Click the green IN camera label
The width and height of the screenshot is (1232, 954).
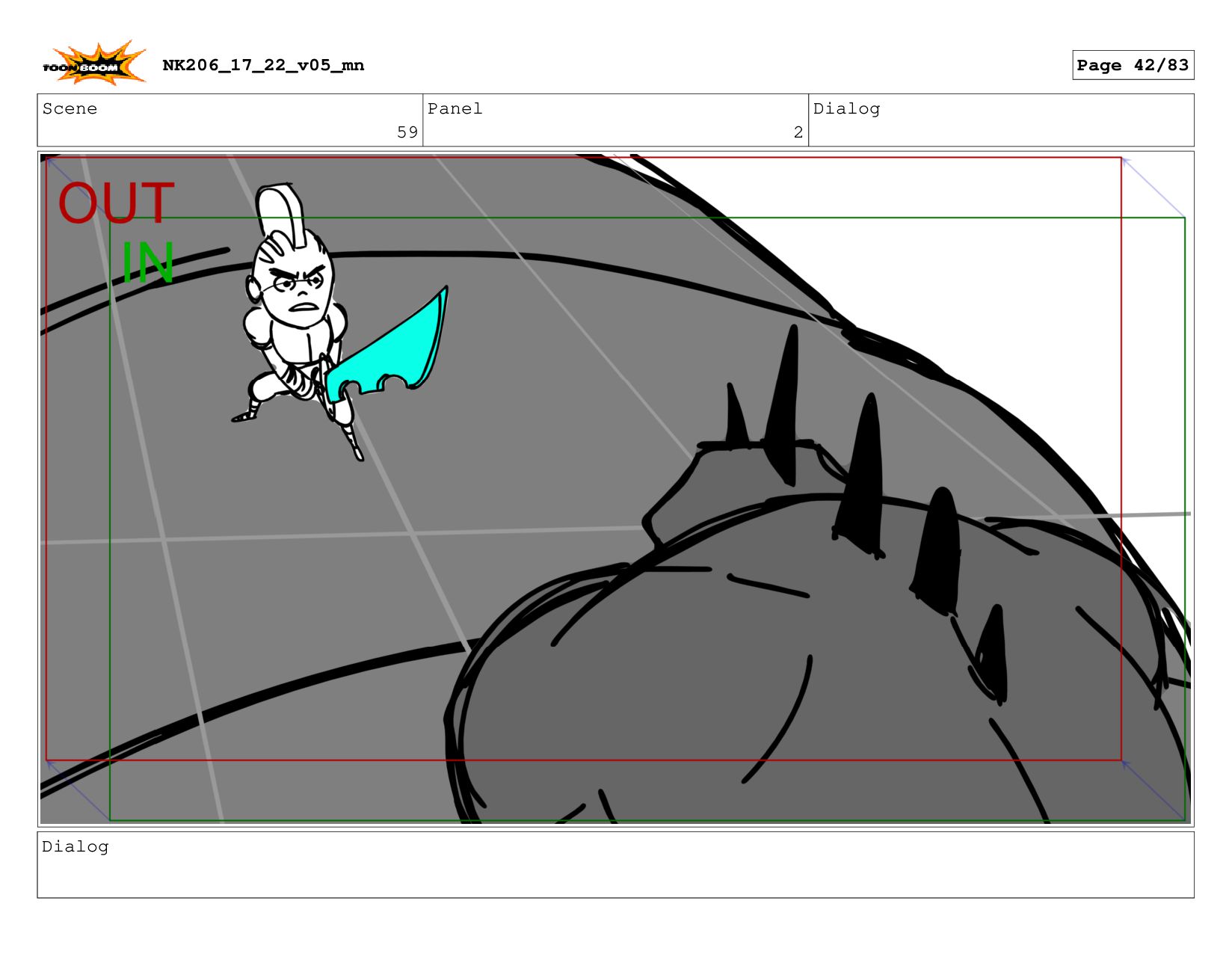click(x=147, y=262)
